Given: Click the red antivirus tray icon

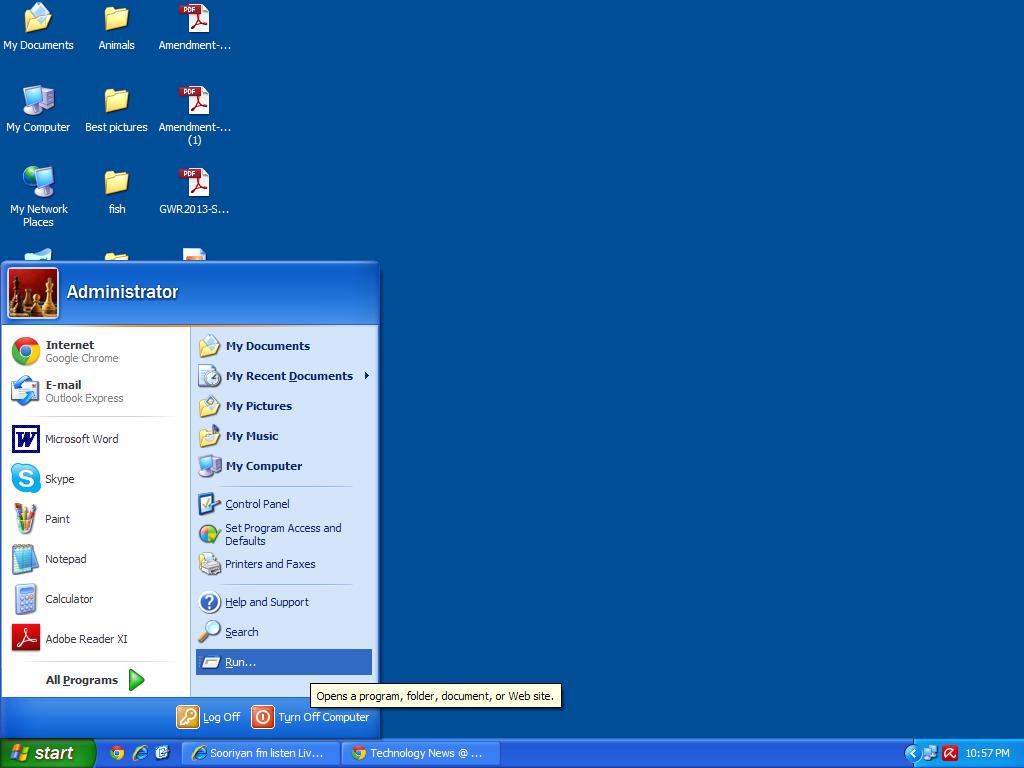Looking at the screenshot, I should tap(950, 754).
